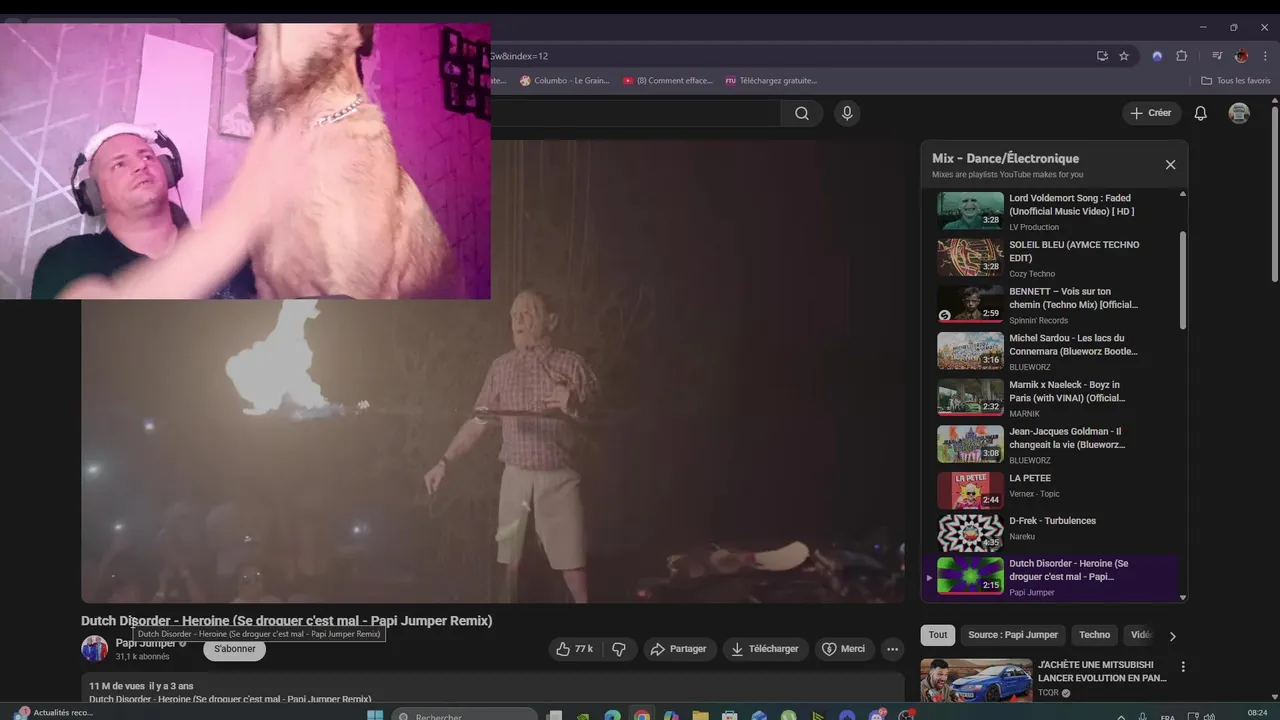Close the Mix - Dance/Électronique playlist panel
This screenshot has width=1280, height=720.
point(1170,164)
